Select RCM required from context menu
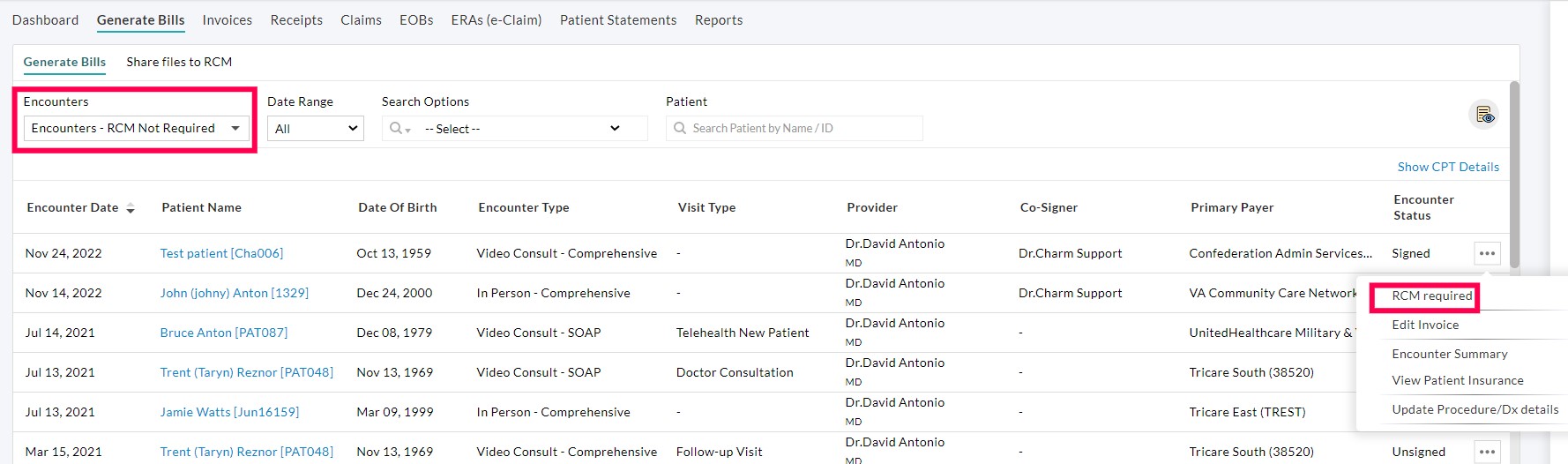Screen dimensions: 1568x464 (x=1431, y=296)
